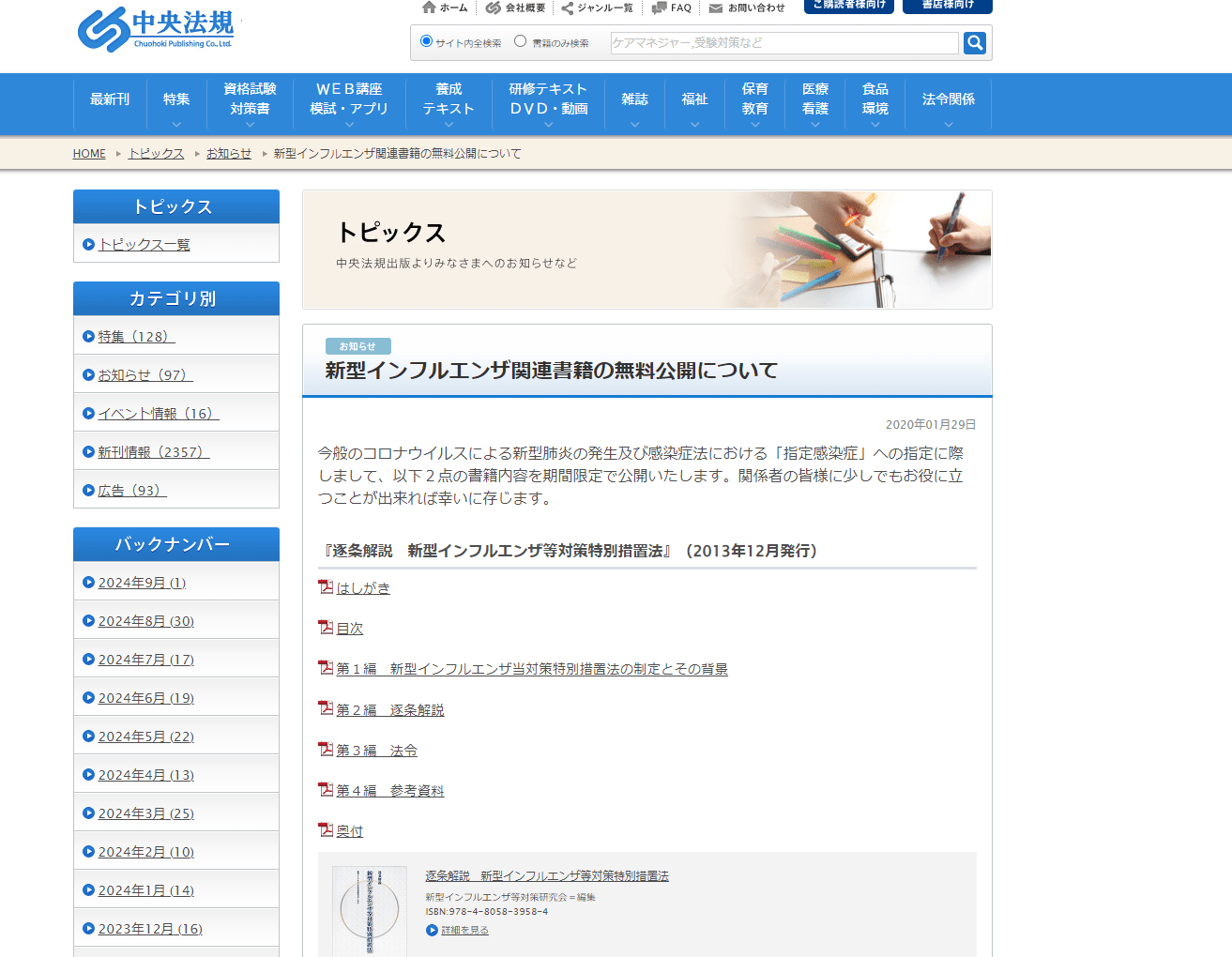Click the PDF icon beside はしがき
Screen dimensions: 1232x957
tap(326, 587)
